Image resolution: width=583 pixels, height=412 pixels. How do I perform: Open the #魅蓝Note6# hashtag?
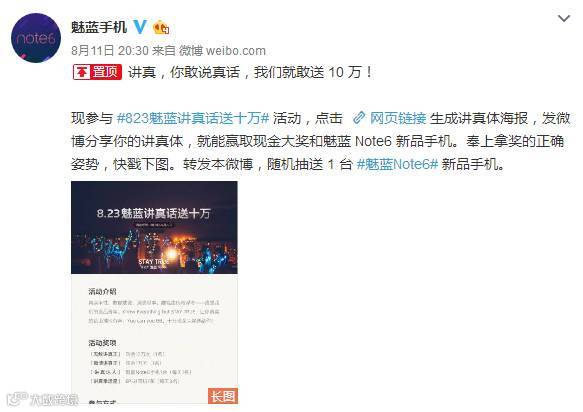click(397, 164)
